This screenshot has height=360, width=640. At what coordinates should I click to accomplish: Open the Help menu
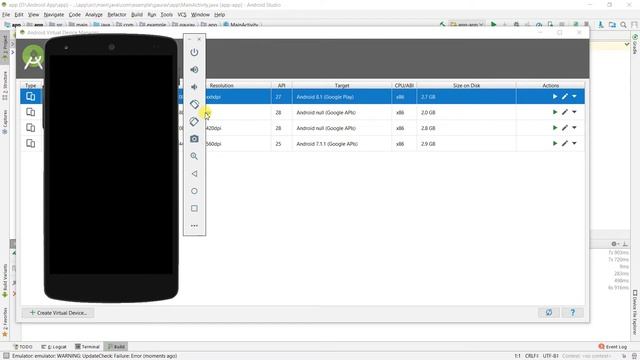tap(220, 14)
